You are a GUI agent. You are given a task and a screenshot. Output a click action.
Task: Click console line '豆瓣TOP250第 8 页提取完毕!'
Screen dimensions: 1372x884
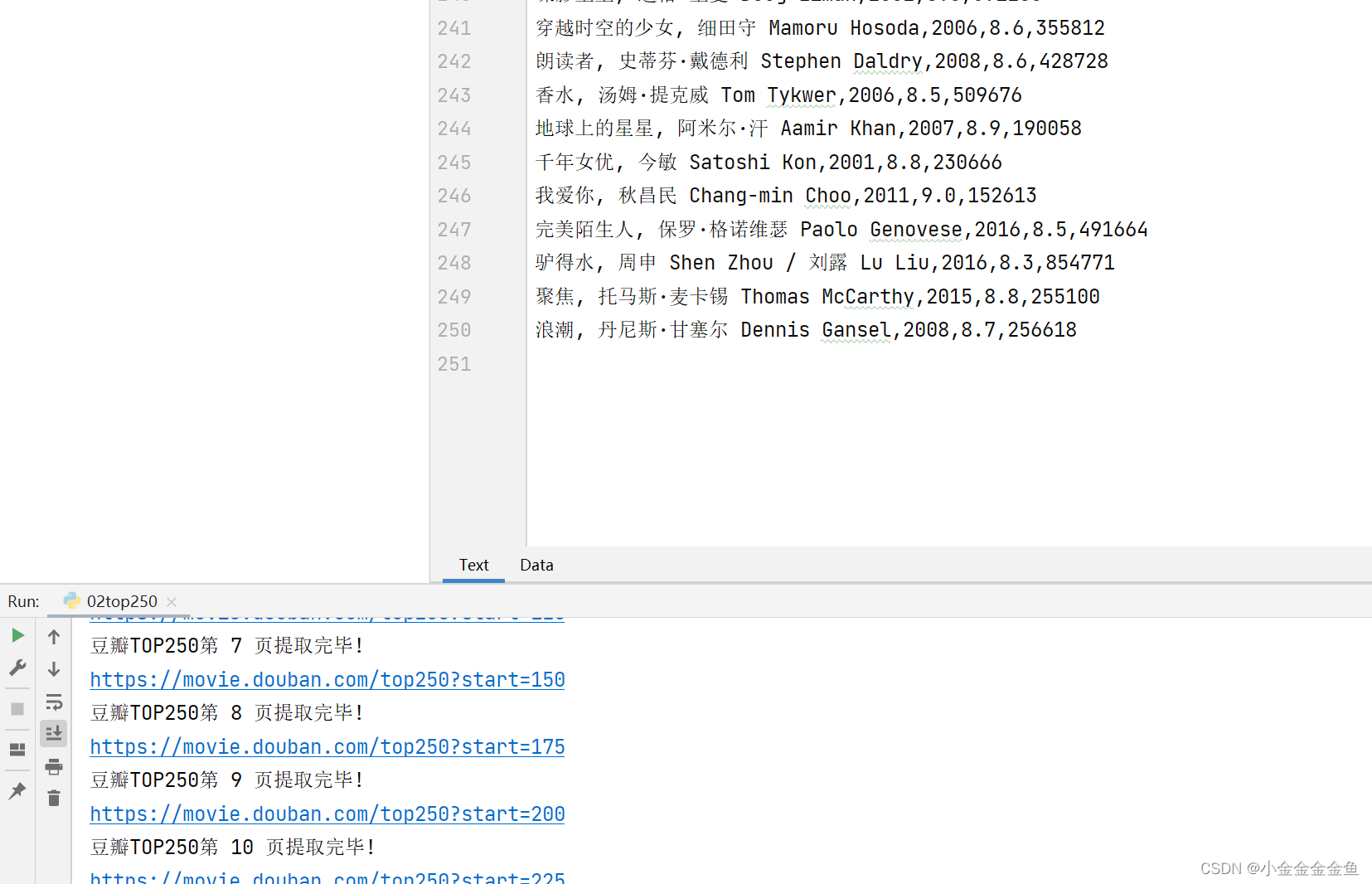point(227,713)
